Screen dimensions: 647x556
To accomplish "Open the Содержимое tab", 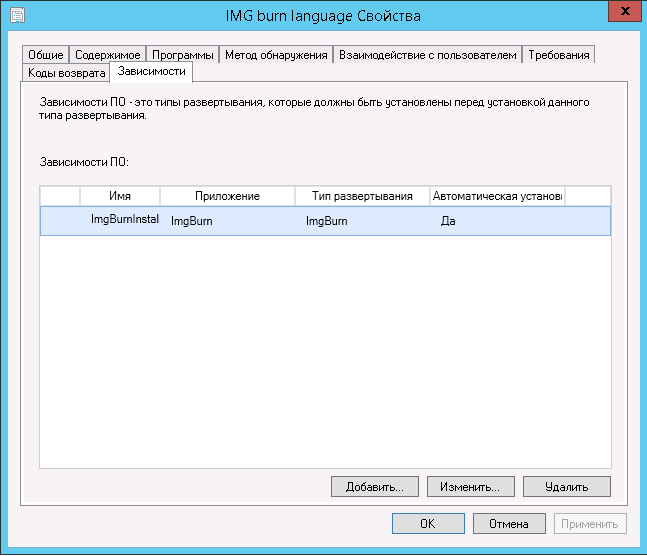I will (108, 55).
